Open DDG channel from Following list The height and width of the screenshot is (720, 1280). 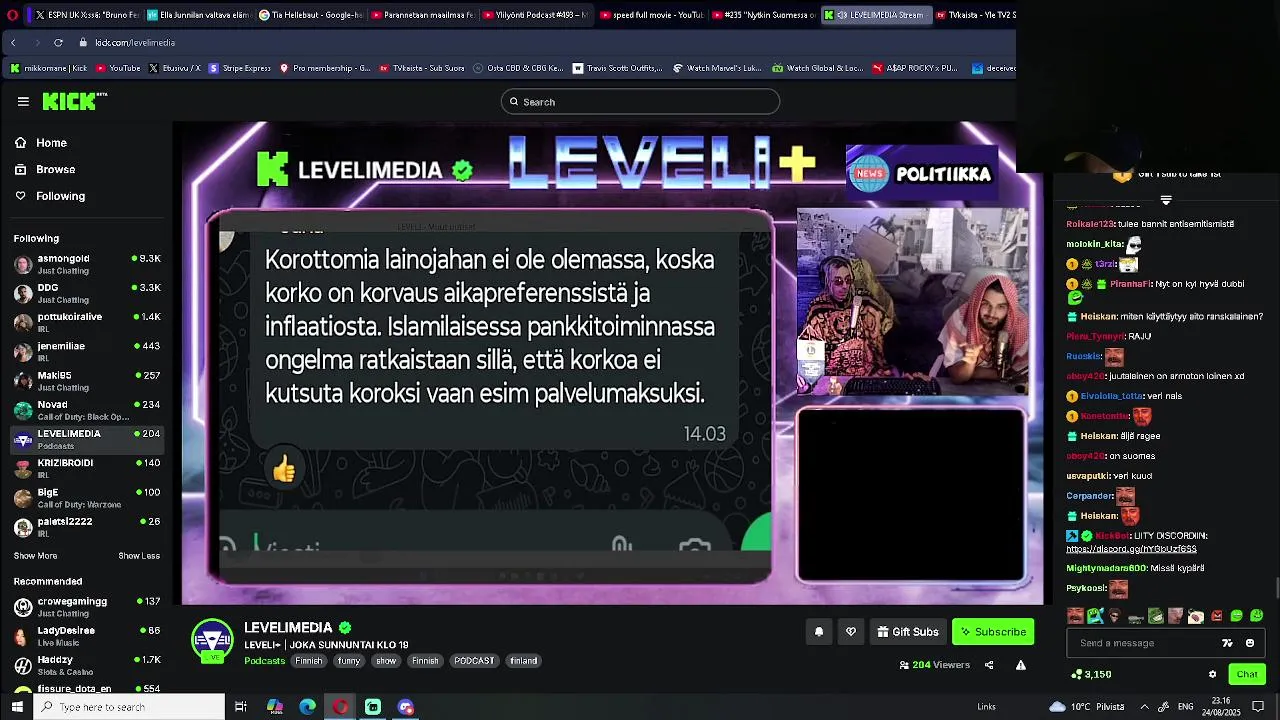pos(87,293)
